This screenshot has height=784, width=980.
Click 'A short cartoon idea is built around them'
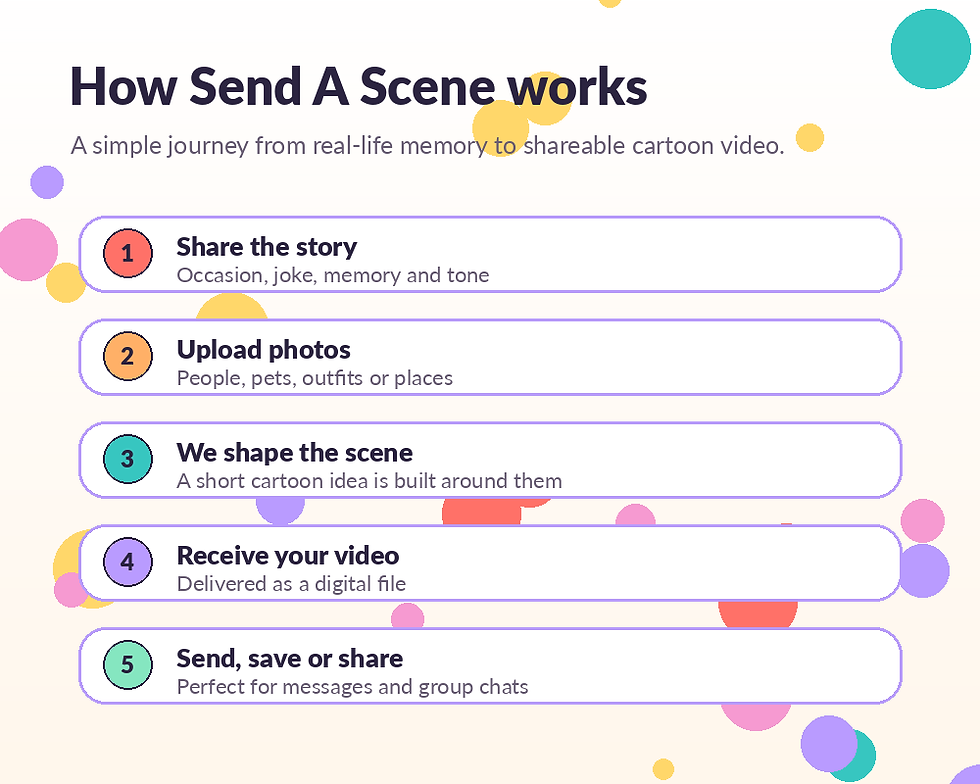click(369, 481)
